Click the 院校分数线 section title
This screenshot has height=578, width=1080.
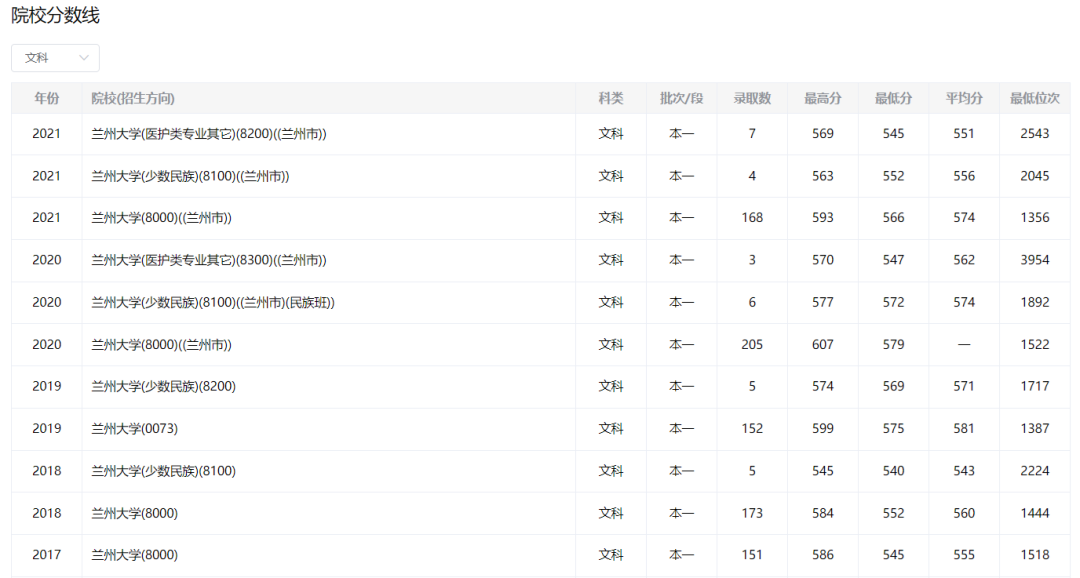tap(55, 16)
